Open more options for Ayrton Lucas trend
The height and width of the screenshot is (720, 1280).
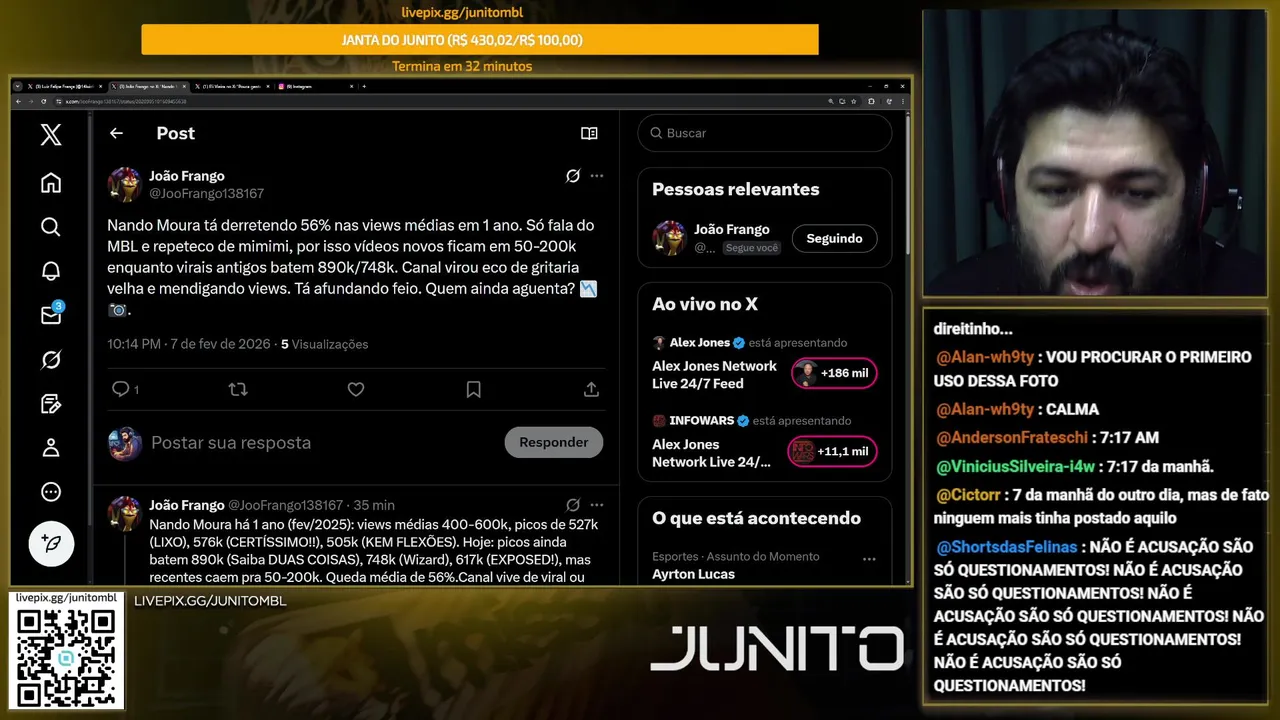click(x=869, y=560)
